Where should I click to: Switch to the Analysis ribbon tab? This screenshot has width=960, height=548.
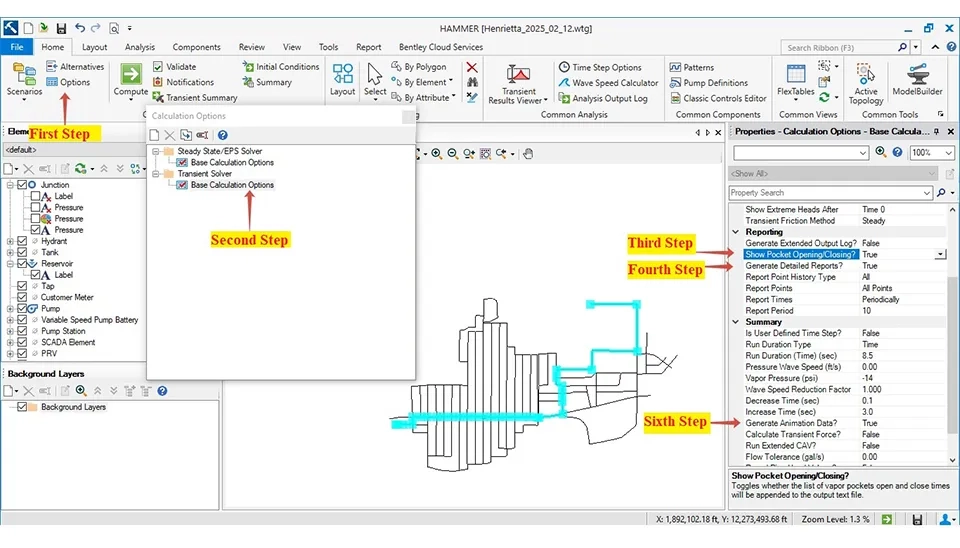click(139, 47)
